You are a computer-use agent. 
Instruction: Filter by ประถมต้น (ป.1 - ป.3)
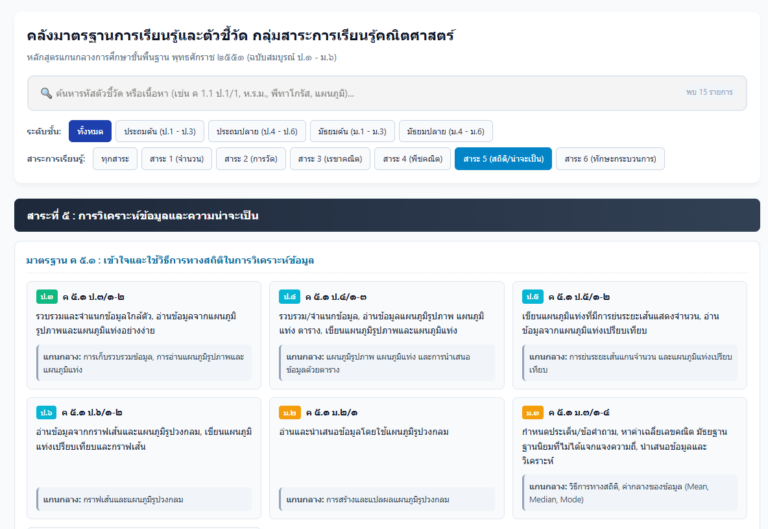pyautogui.click(x=160, y=131)
